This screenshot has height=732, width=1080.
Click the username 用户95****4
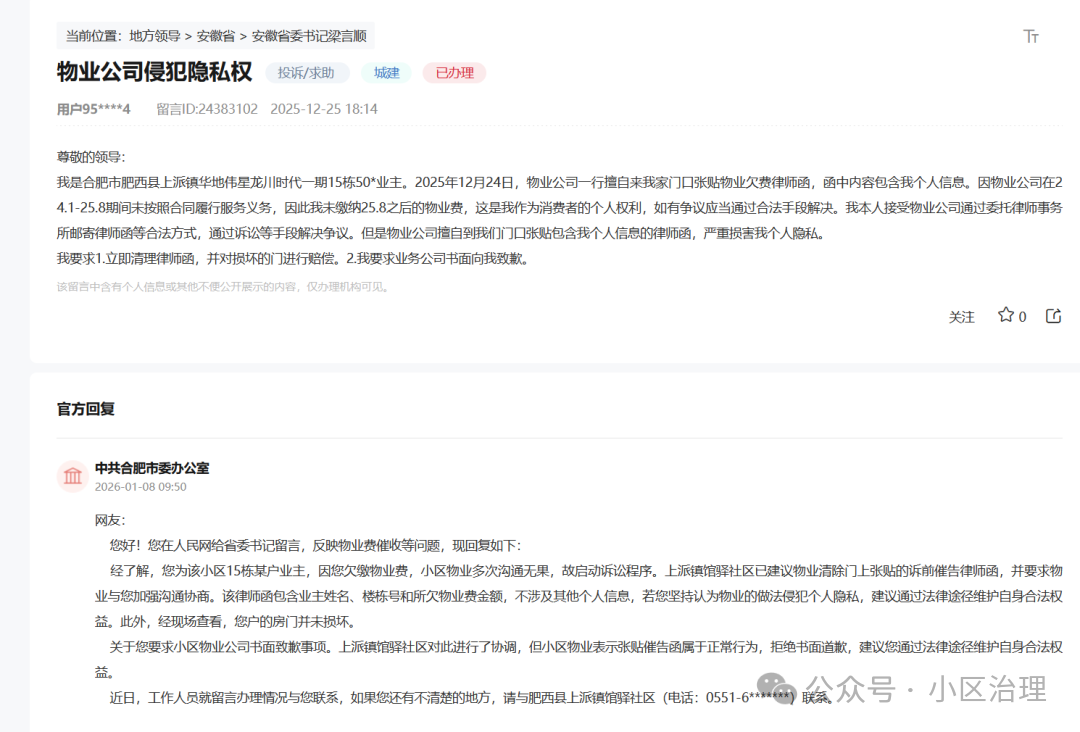[94, 109]
